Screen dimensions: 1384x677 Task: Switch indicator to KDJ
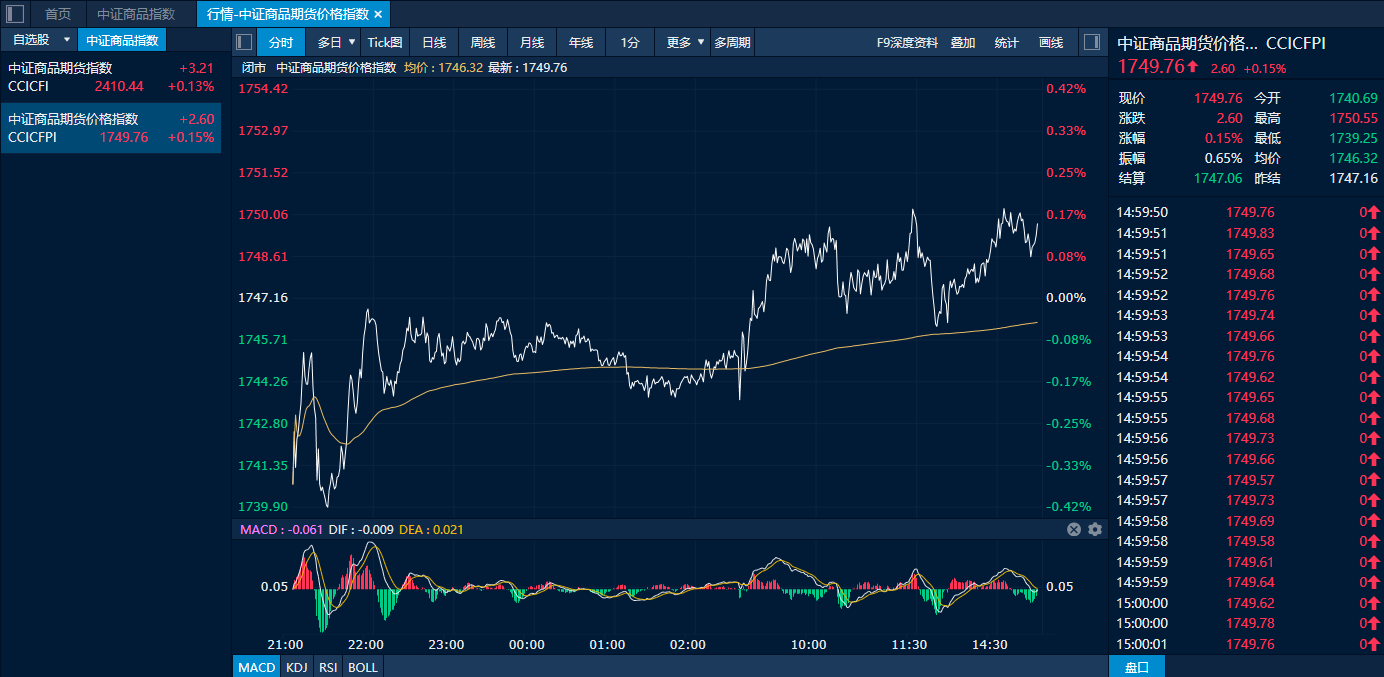pos(296,667)
